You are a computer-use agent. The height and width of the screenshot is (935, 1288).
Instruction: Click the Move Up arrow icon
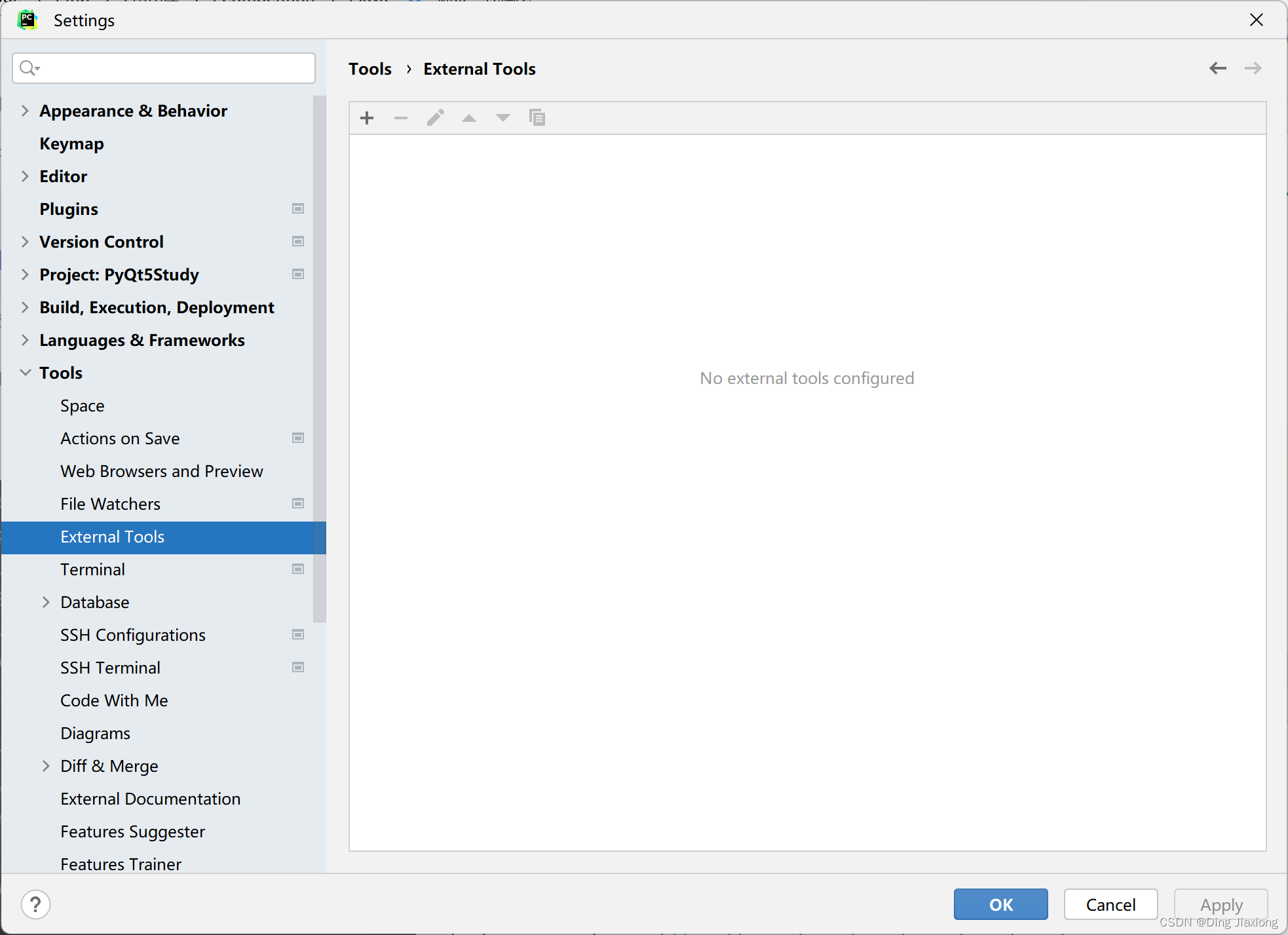pyautogui.click(x=469, y=118)
